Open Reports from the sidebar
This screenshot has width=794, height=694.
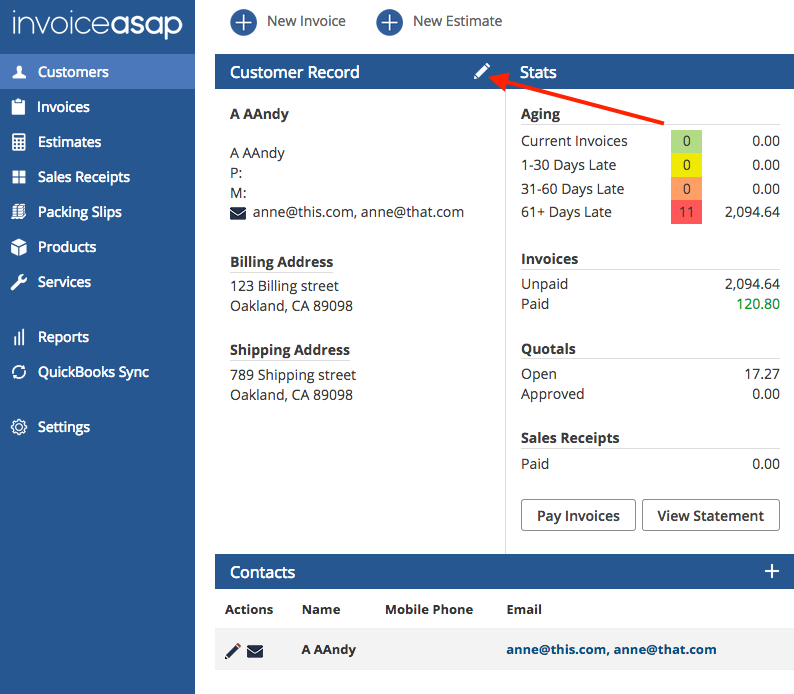[63, 337]
